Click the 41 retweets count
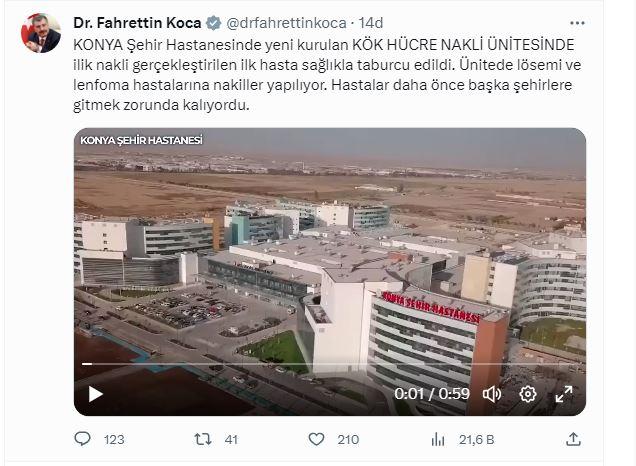The height and width of the screenshot is (466, 636). coord(231,440)
